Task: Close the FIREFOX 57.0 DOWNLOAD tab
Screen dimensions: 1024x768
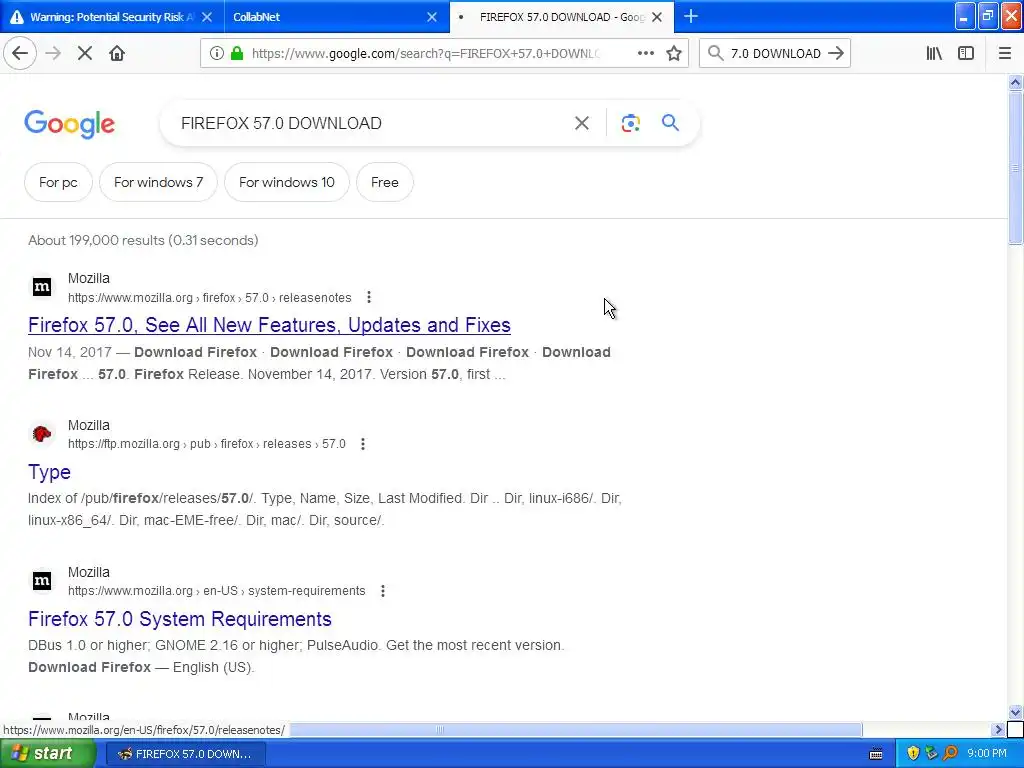Action: coord(657,17)
